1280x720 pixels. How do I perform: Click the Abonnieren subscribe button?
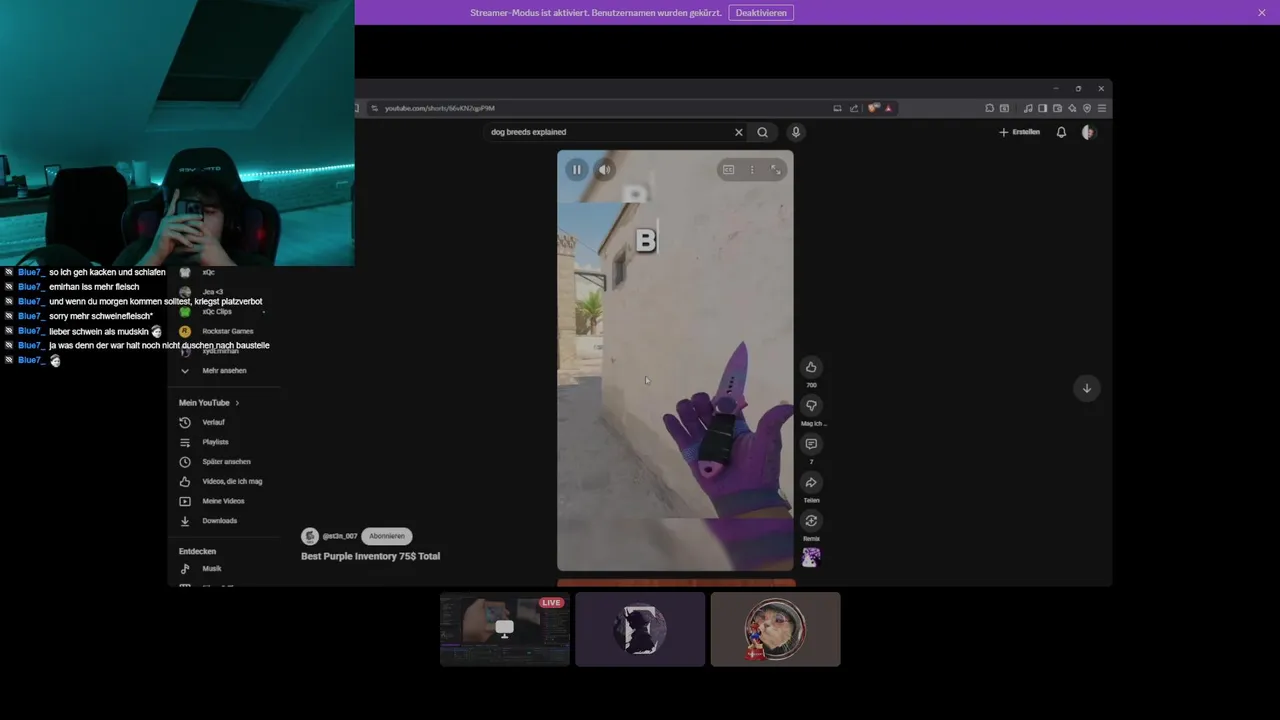tap(387, 536)
